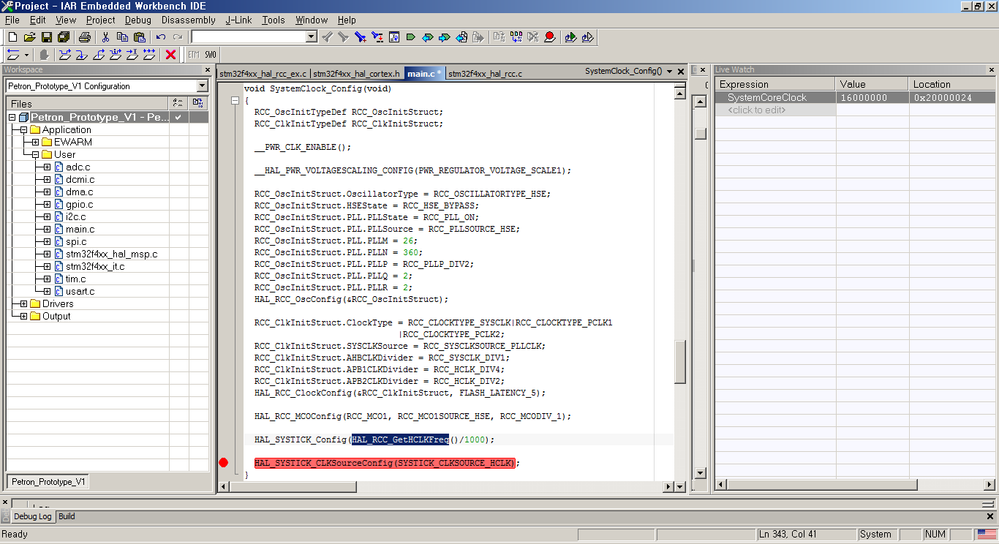This screenshot has height=544, width=999.
Task: Click the New document icon
Action: (13, 37)
